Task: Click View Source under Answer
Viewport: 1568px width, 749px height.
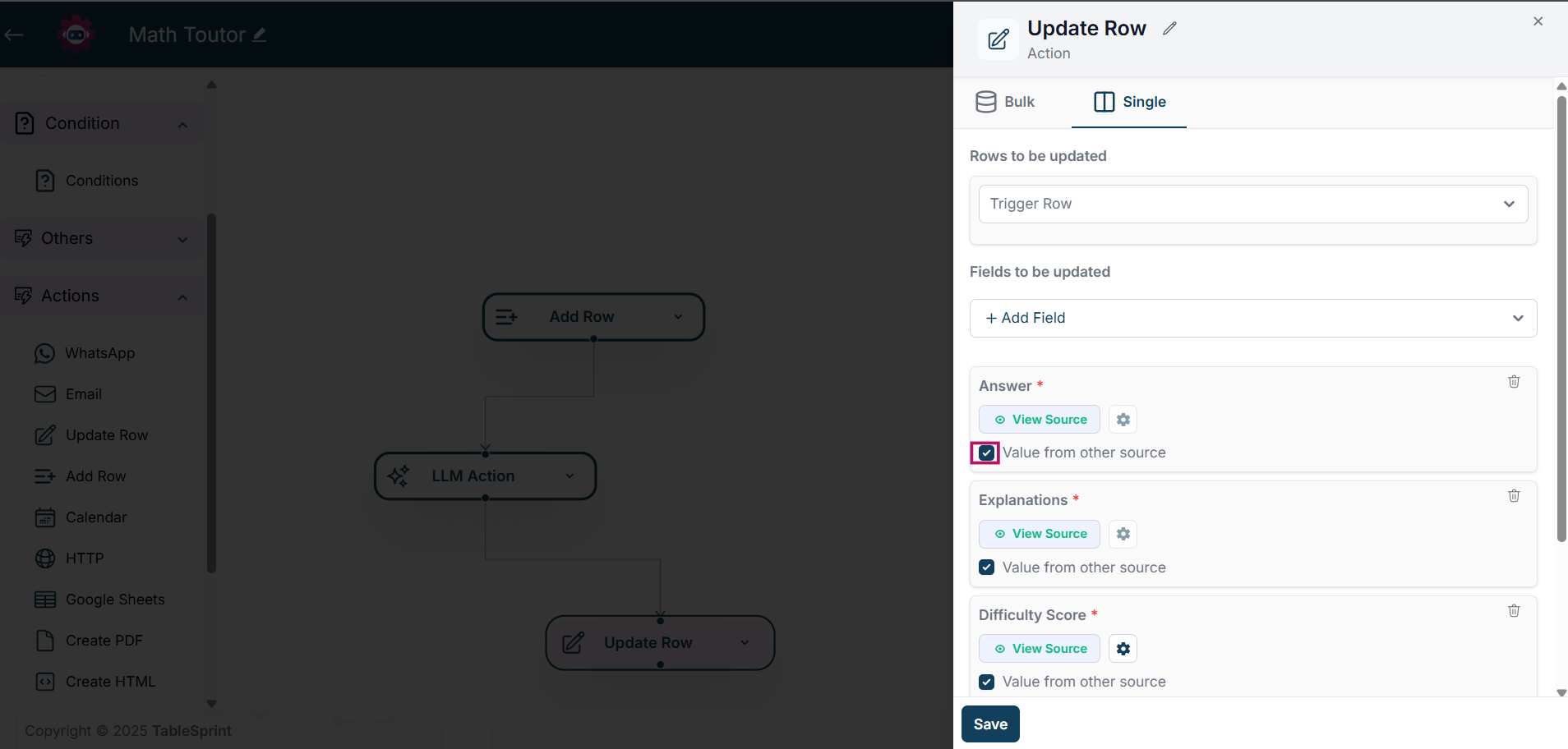Action: coord(1040,420)
